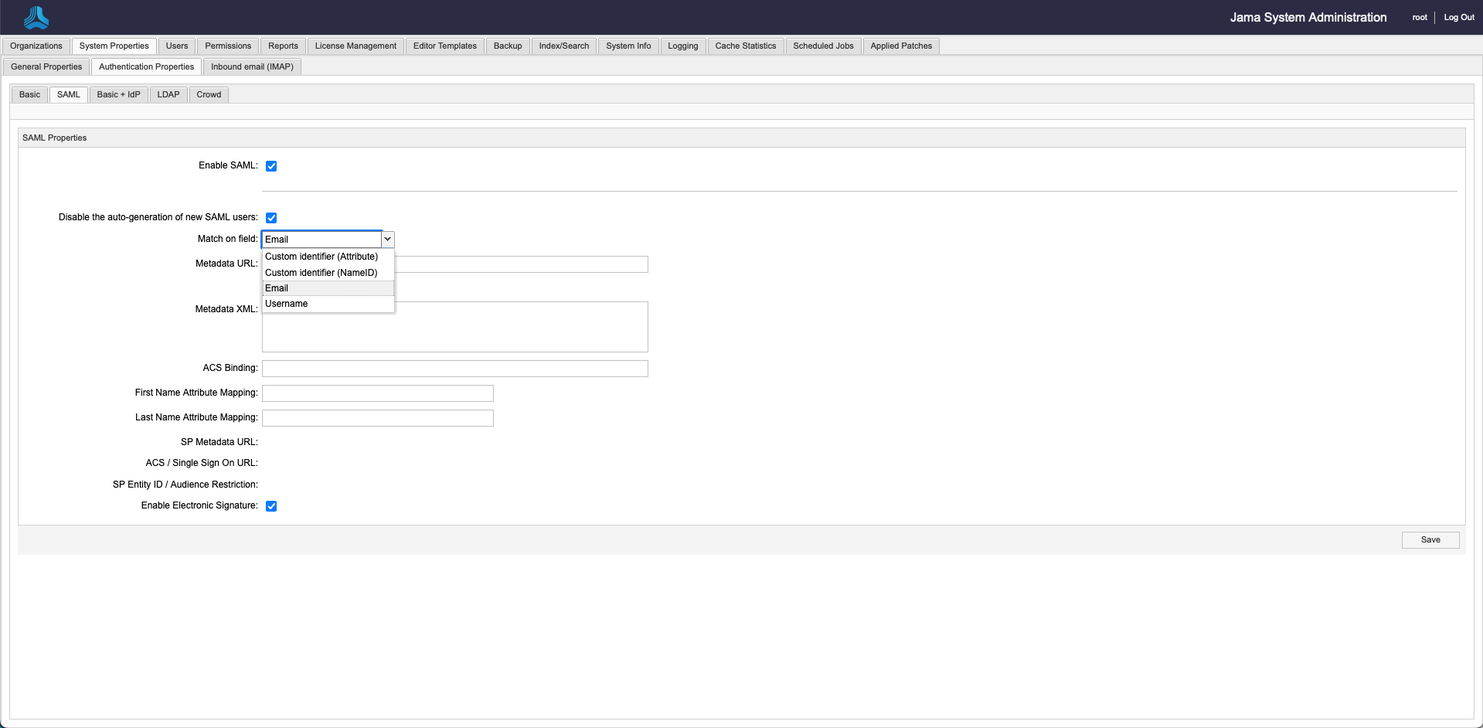Click the Log Out link
Viewport: 1483px width, 728px height.
coord(1459,17)
